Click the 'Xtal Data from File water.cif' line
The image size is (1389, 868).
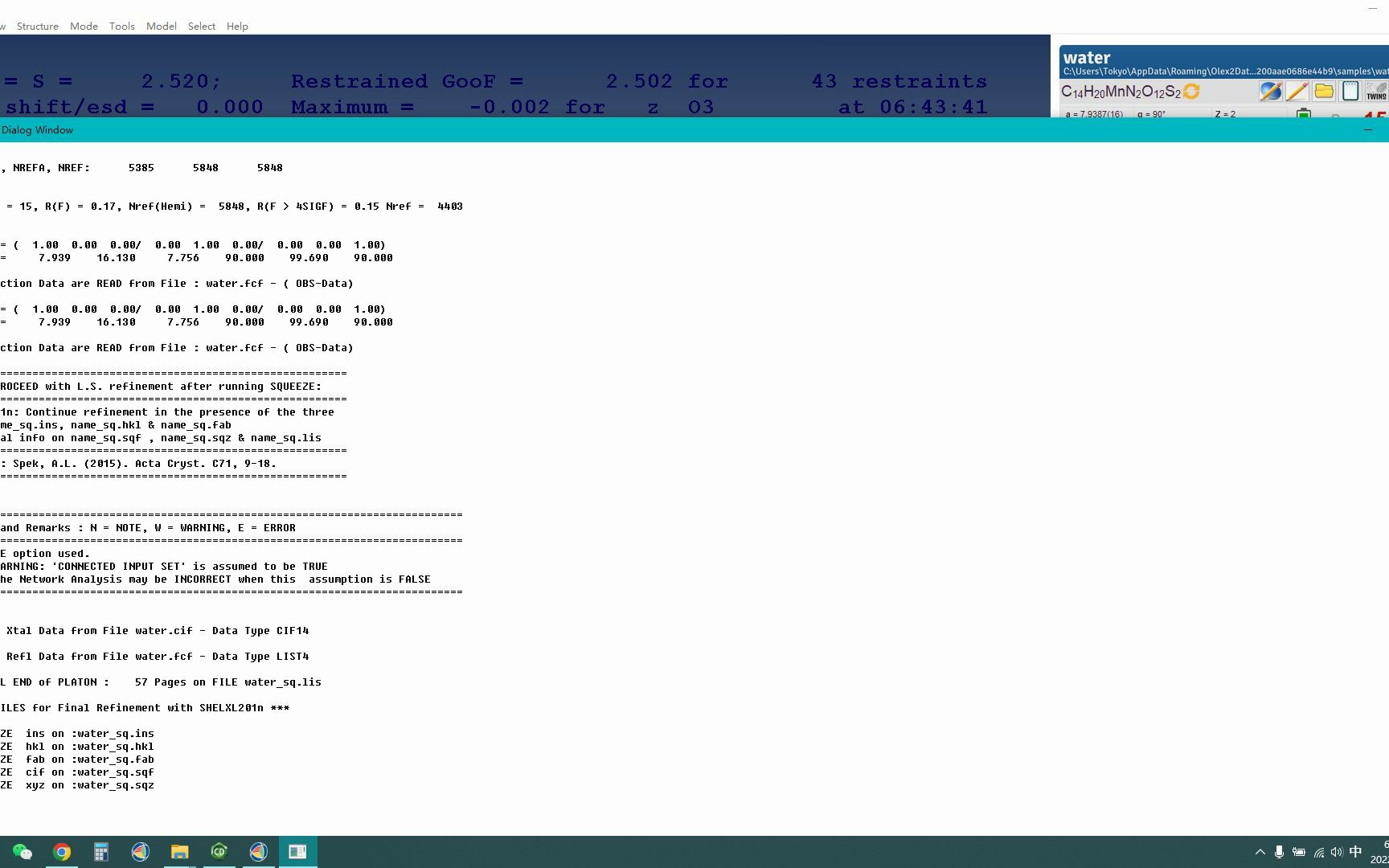pos(158,631)
